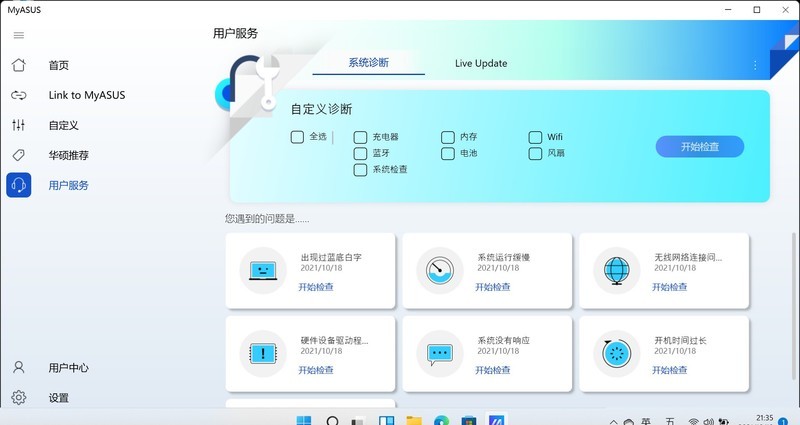The image size is (800, 425).
Task: Check the Wifi checkbox
Action: 535,137
